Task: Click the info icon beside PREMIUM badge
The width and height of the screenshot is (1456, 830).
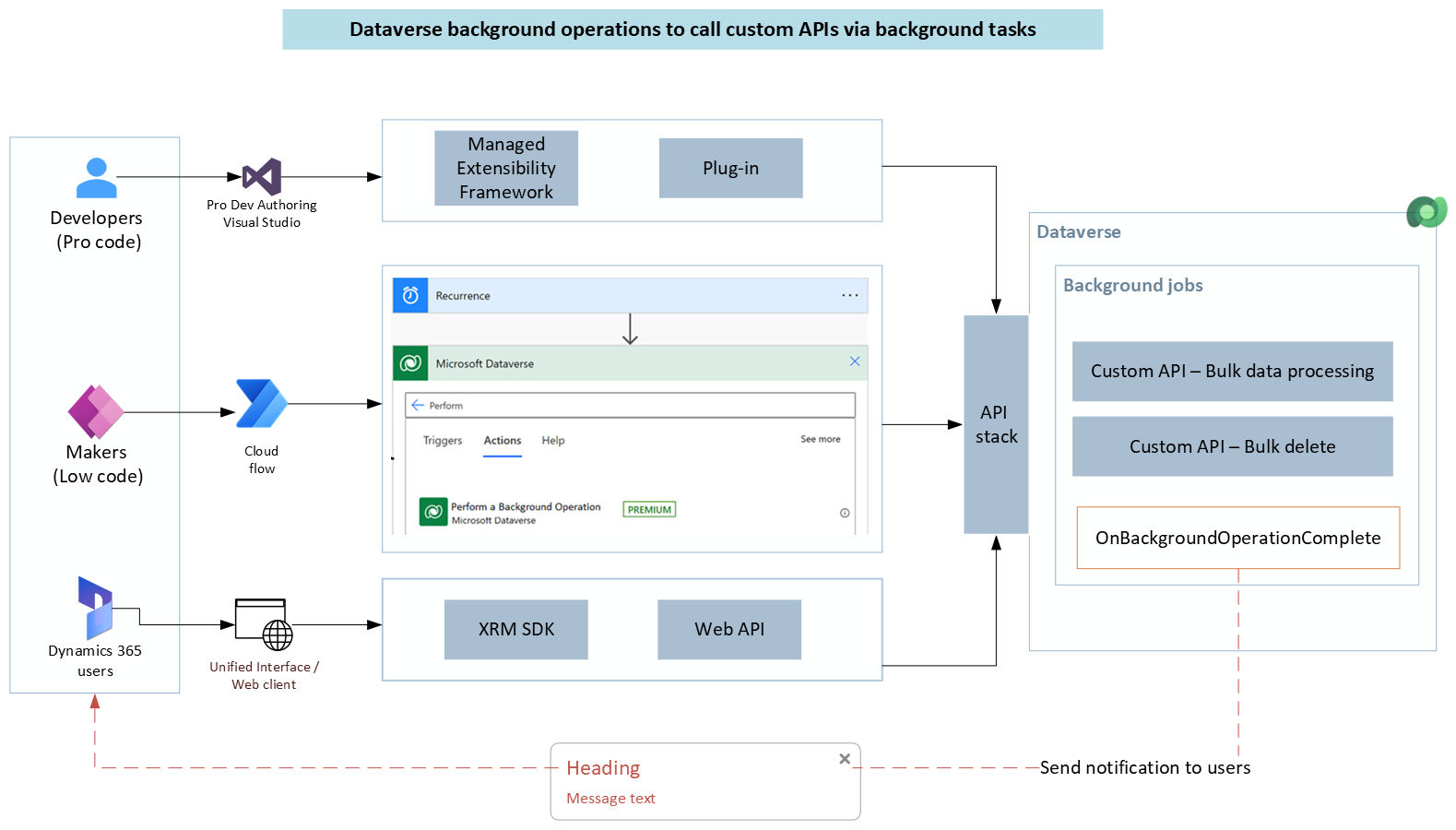Action: 845,513
